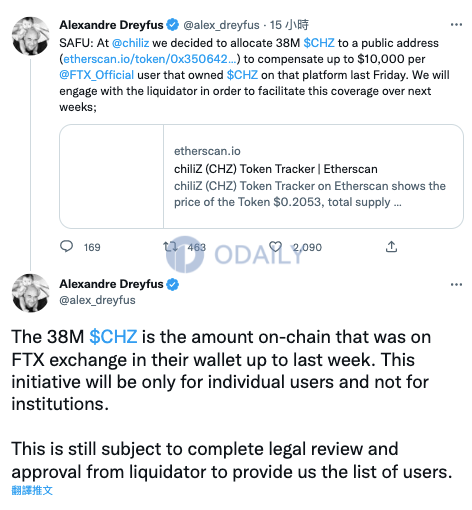The image size is (472, 510).
Task: Open etherscan.io/token/0x350642 link
Action: [150, 59]
